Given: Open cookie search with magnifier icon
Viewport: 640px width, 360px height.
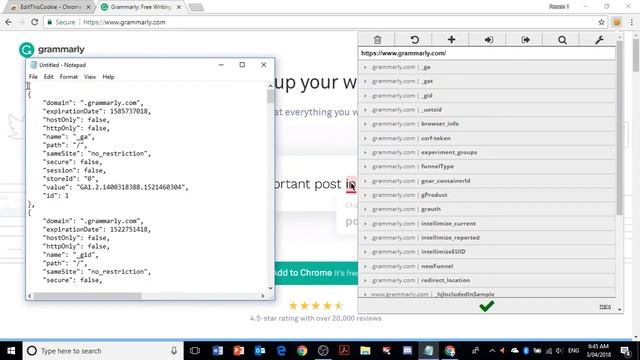Looking at the screenshot, I should [x=562, y=40].
